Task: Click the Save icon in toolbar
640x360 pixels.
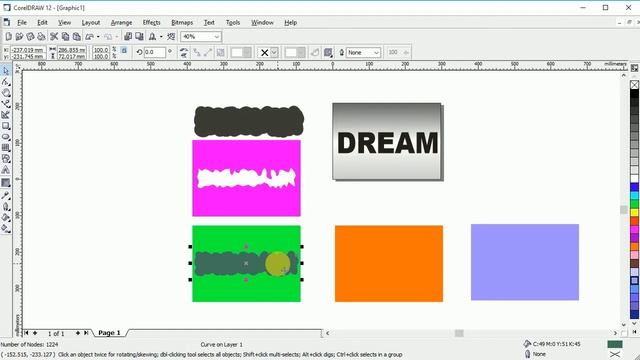Action: [x=30, y=37]
